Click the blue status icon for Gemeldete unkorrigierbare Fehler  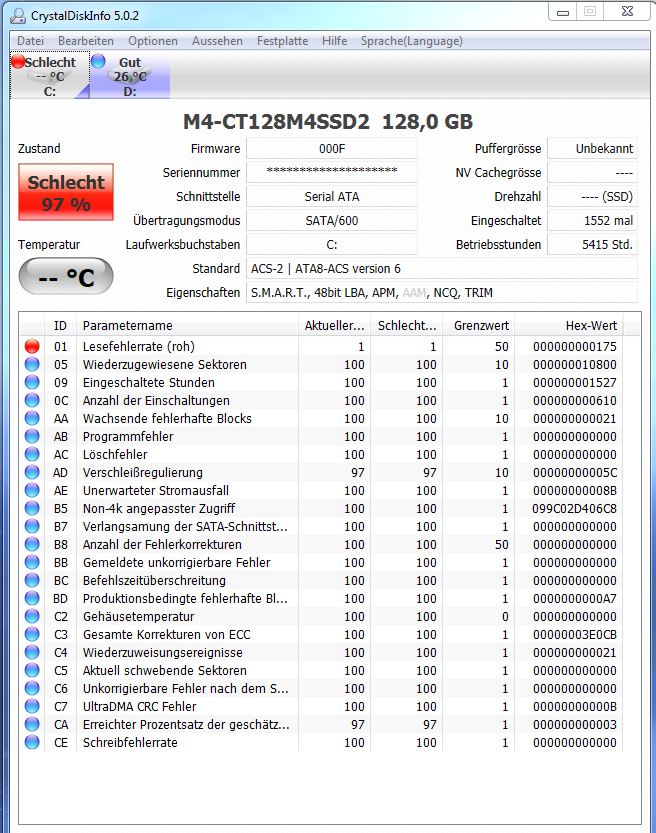(x=32, y=563)
